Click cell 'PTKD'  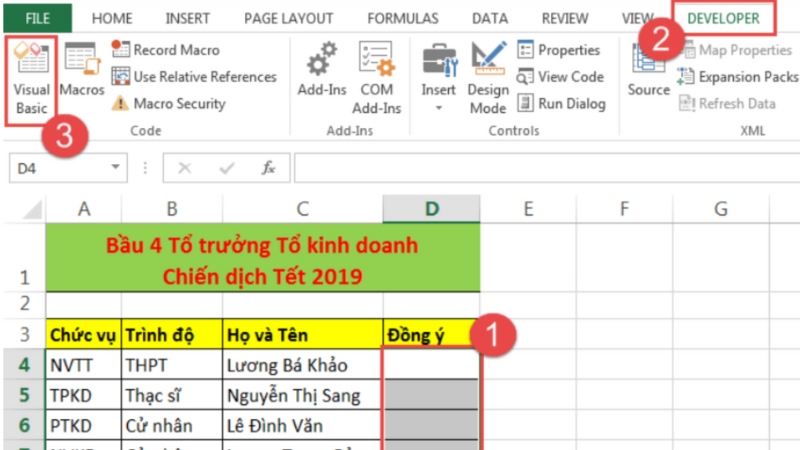click(x=84, y=425)
